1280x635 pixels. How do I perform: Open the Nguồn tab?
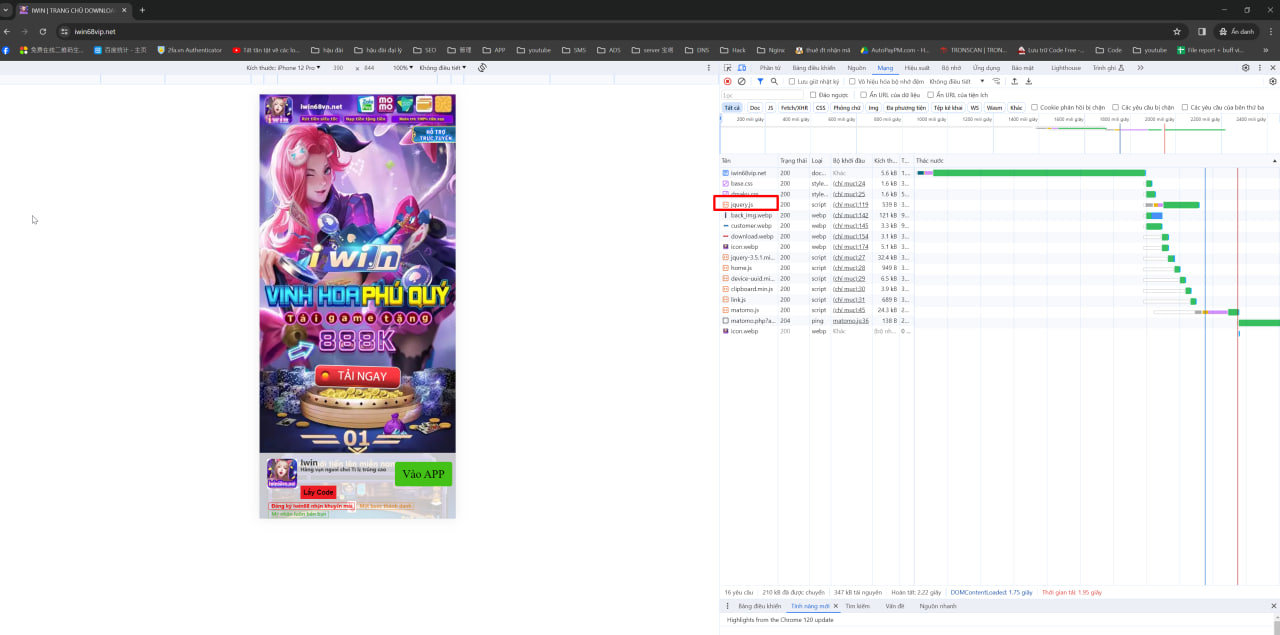click(x=856, y=68)
